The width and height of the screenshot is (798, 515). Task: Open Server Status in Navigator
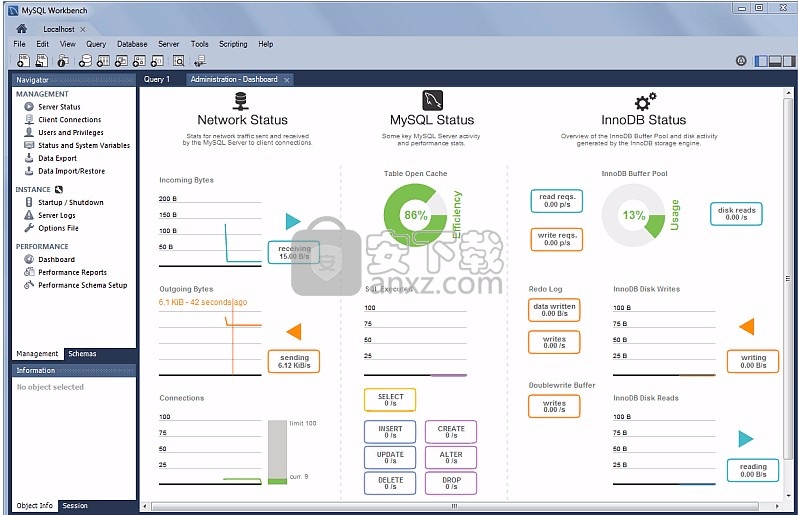59,107
